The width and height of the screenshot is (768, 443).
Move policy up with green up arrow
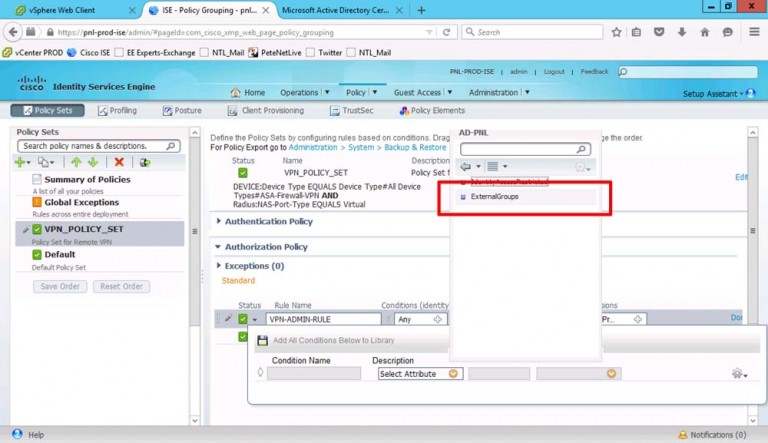[x=76, y=162]
